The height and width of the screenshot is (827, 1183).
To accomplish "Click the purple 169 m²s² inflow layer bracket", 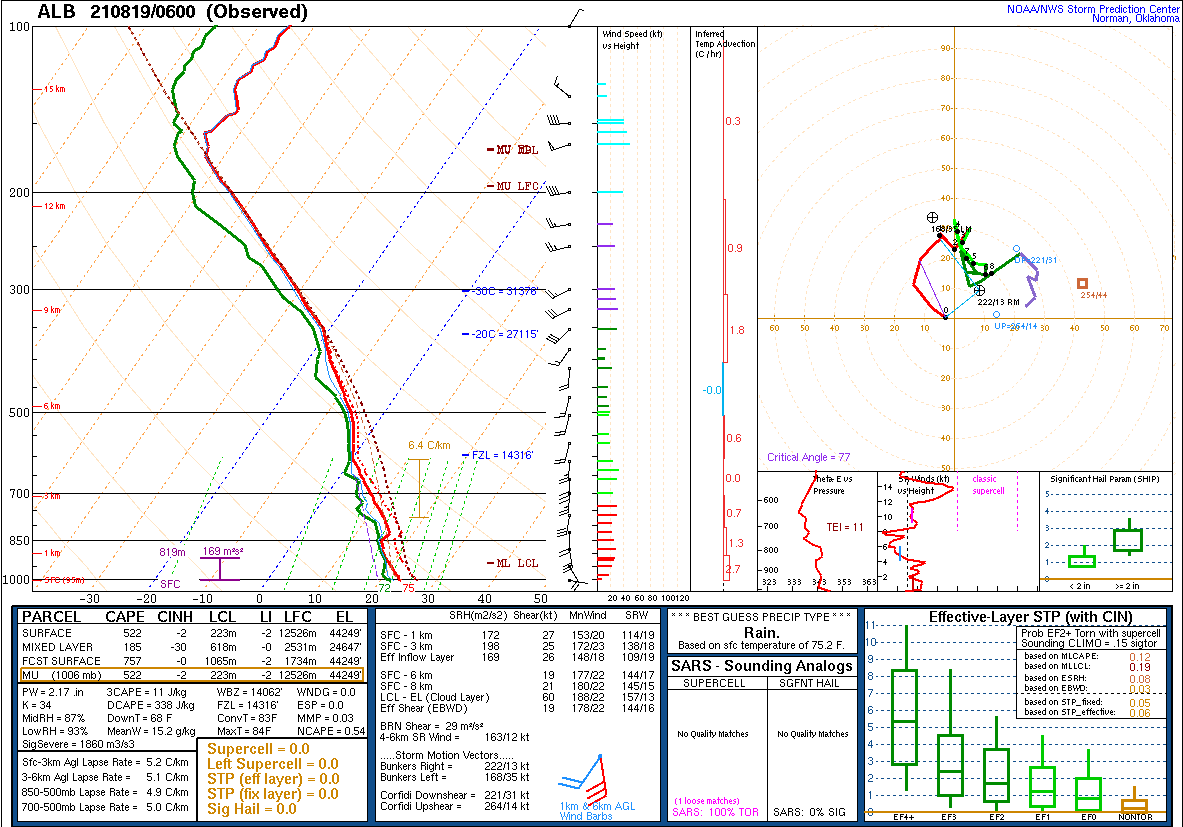I will tap(220, 568).
